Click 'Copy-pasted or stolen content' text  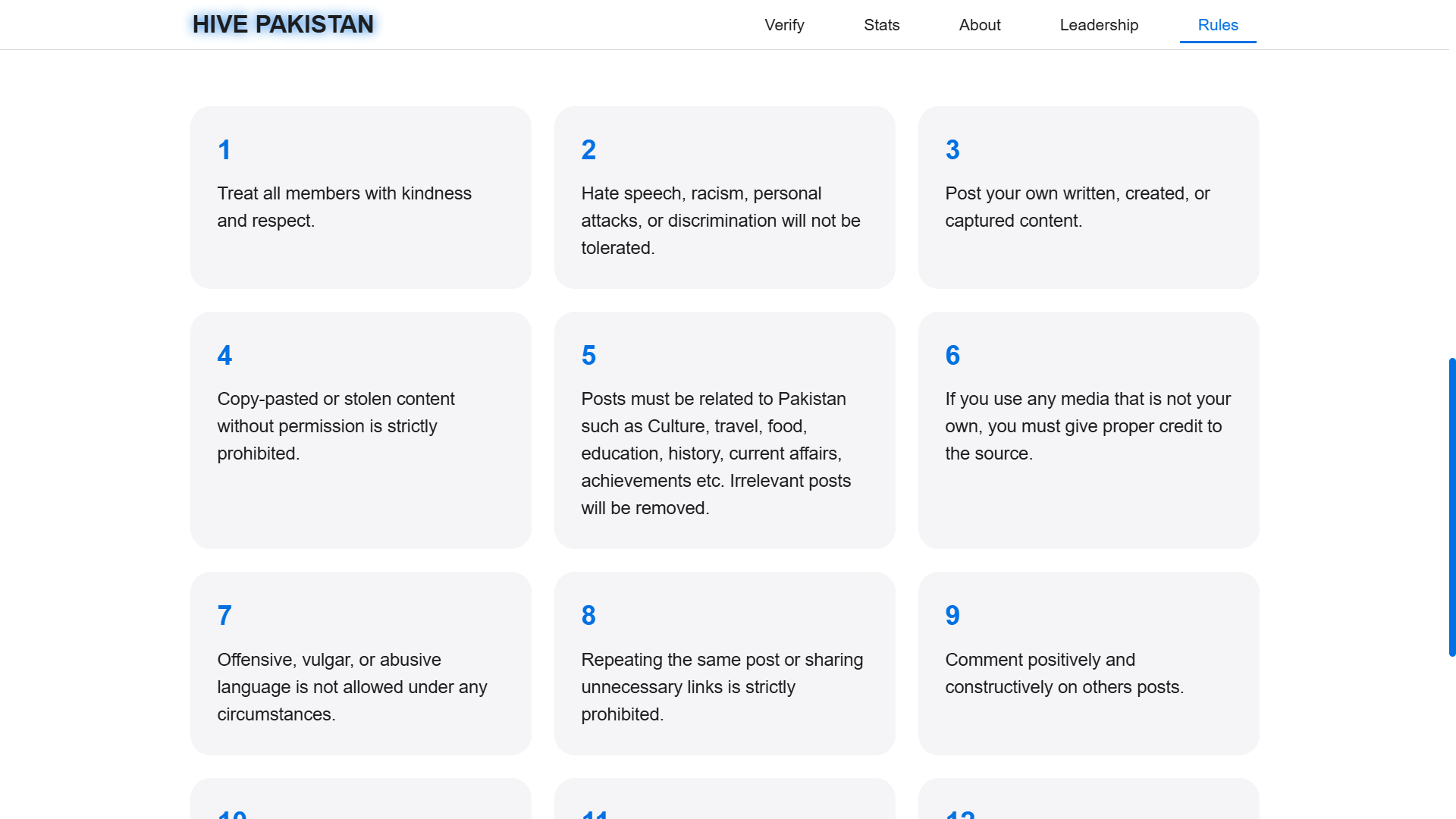click(336, 426)
